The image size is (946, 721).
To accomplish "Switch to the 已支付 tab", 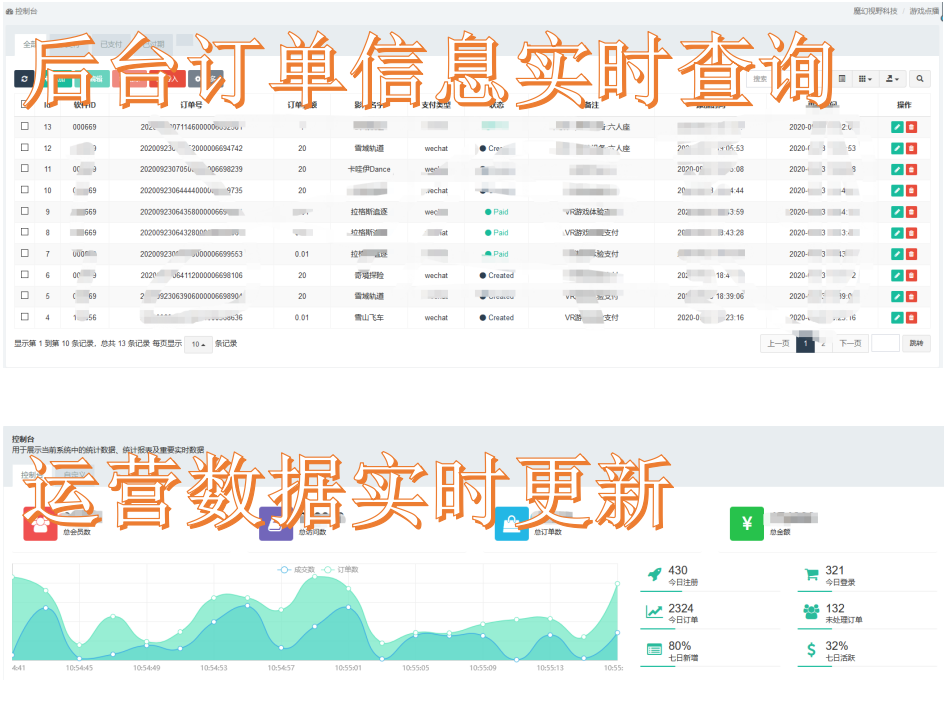I will click(x=111, y=44).
